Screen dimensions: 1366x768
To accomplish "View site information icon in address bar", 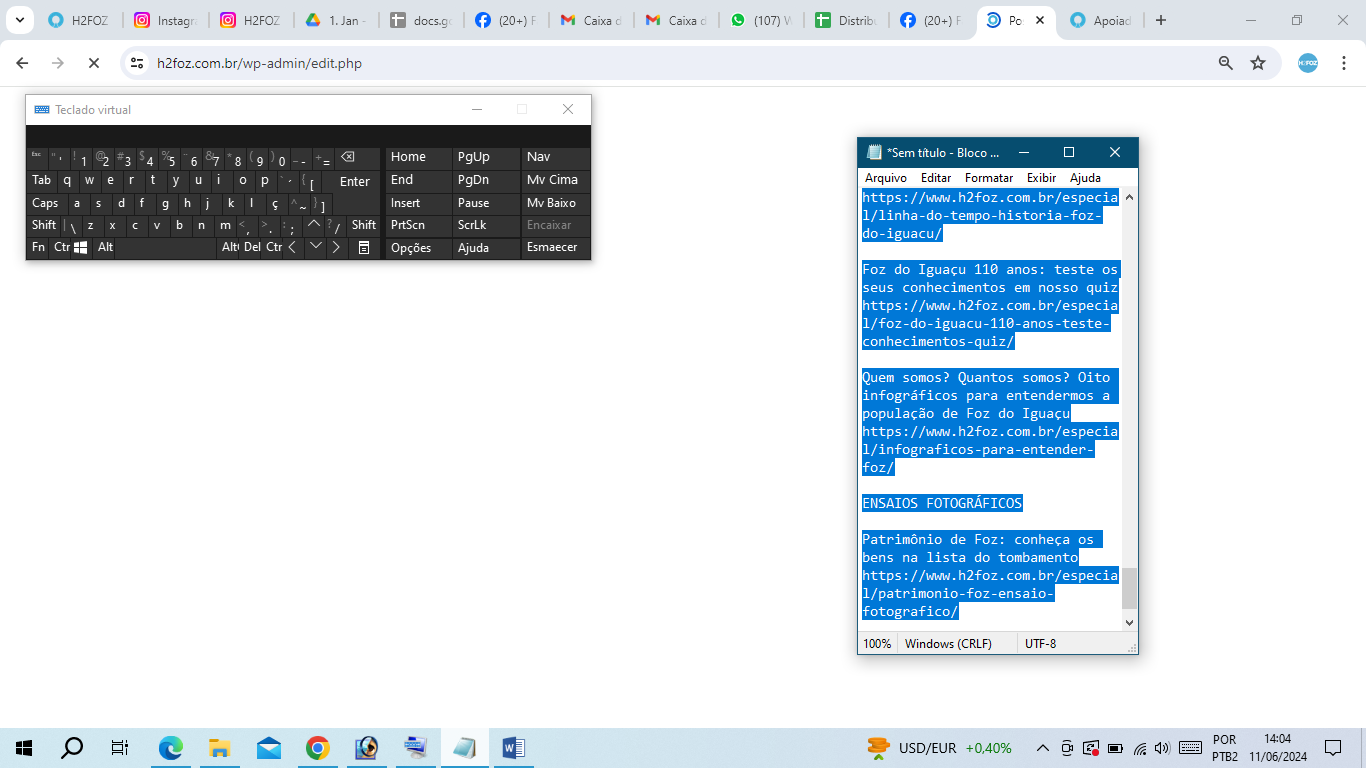I will coord(138,63).
